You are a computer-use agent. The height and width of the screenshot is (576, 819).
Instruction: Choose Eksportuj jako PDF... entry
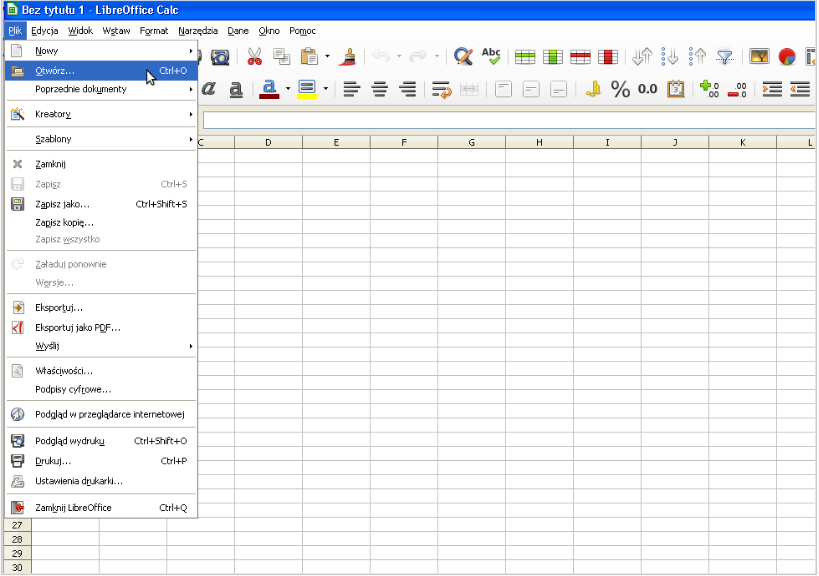101,327
